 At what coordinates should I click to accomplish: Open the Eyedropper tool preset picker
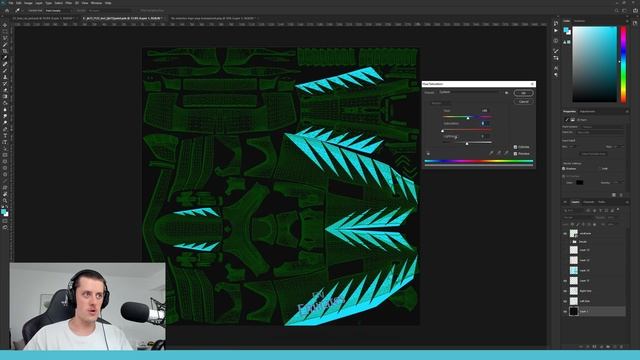coord(19,11)
